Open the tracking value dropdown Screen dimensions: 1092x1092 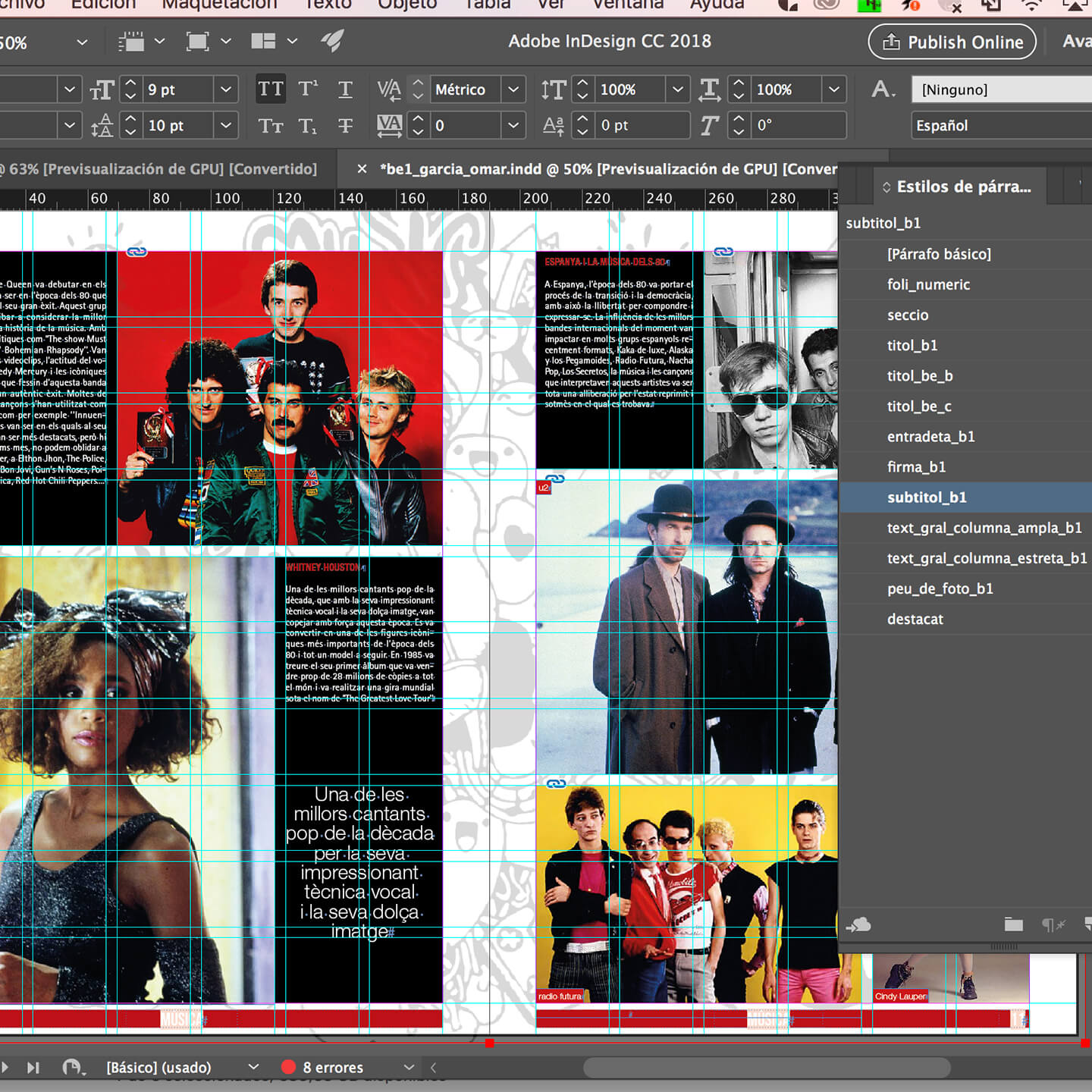click(x=513, y=125)
